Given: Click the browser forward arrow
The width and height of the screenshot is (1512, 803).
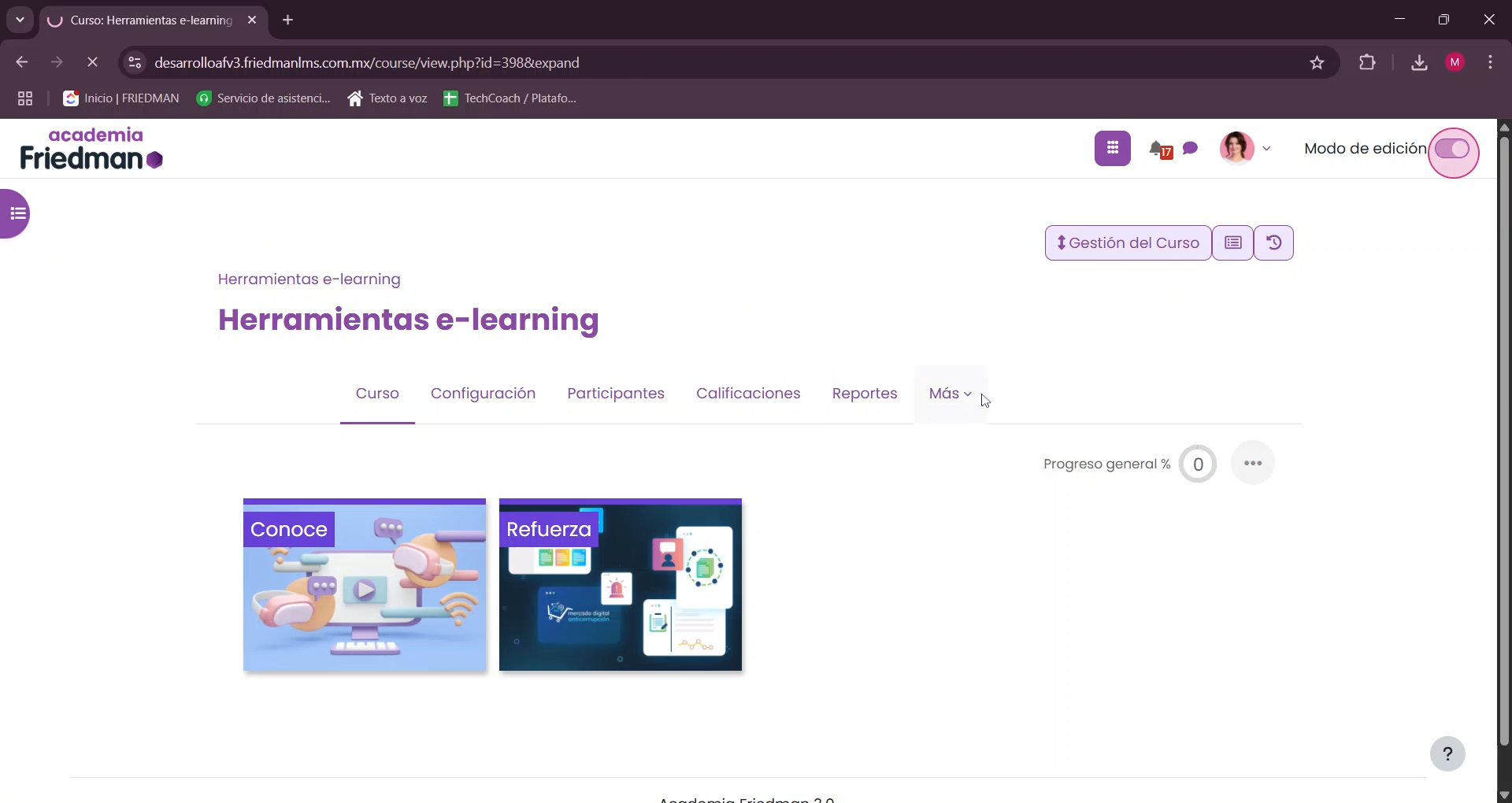Looking at the screenshot, I should click(x=57, y=62).
